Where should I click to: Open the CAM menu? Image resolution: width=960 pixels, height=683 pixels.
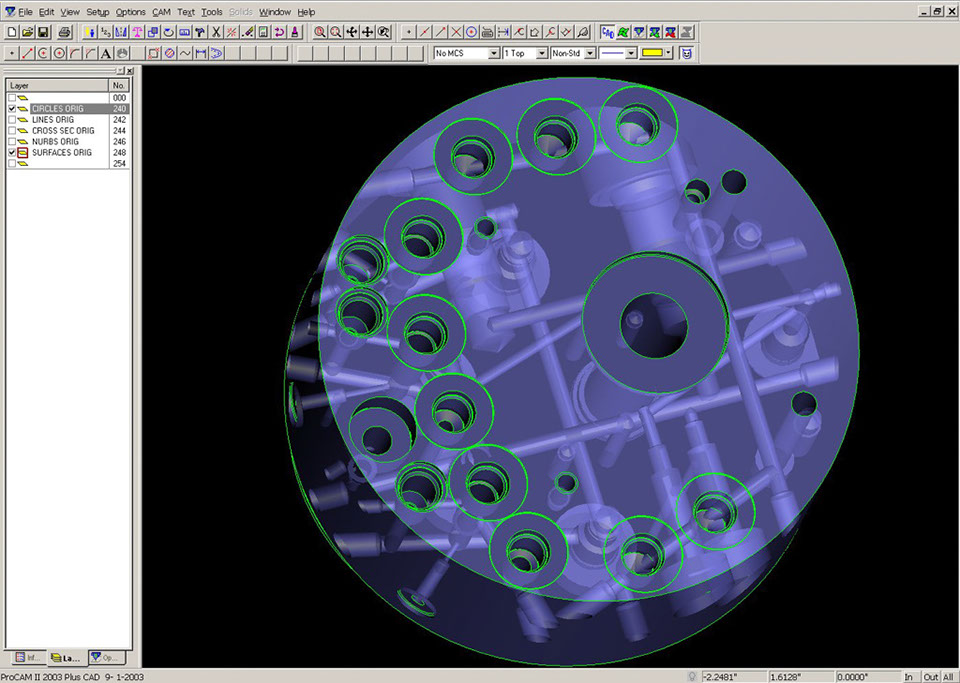[161, 12]
